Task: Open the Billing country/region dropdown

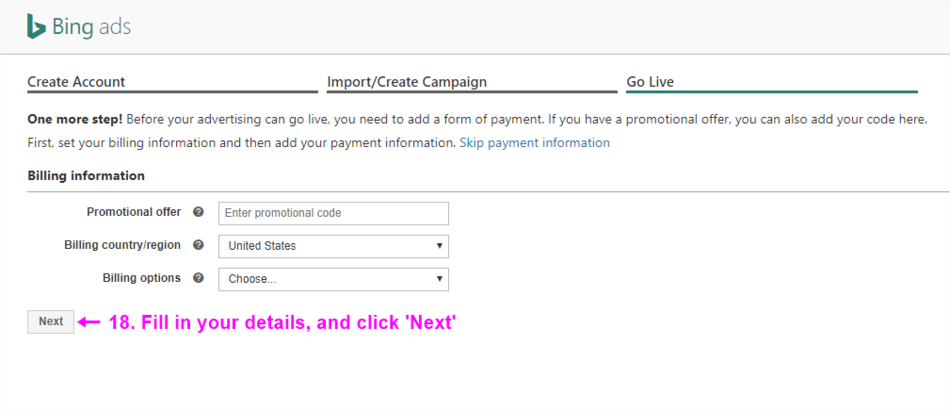Action: click(333, 246)
